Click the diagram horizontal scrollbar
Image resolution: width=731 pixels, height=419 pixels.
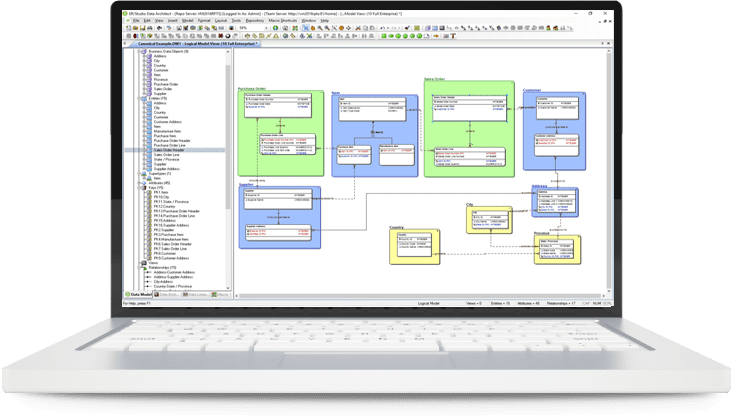420,295
